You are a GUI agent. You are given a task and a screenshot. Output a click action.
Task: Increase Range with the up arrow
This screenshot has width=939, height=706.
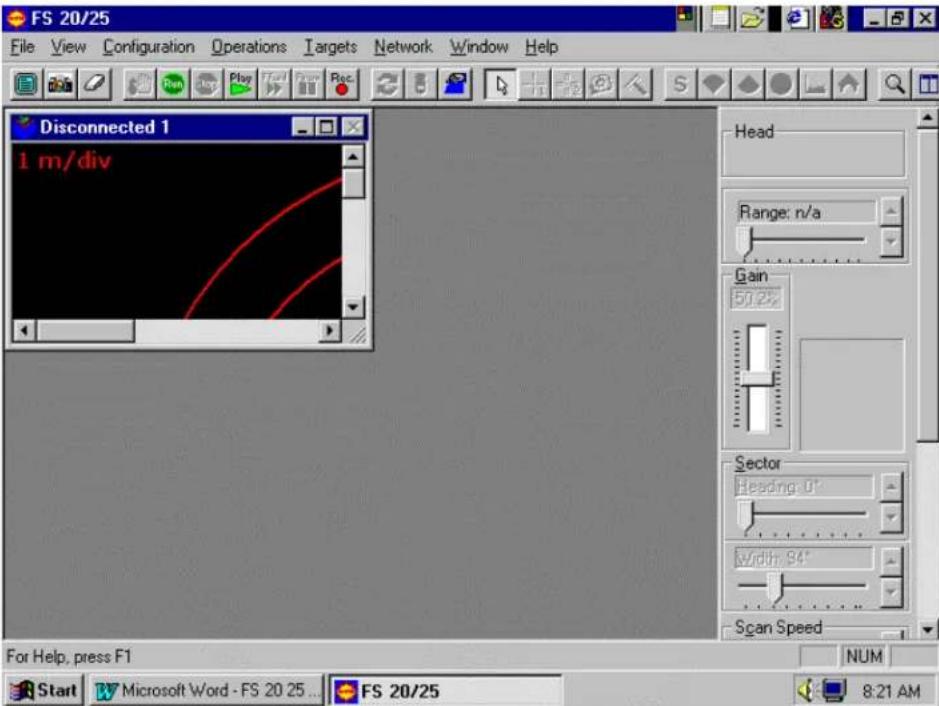[891, 211]
